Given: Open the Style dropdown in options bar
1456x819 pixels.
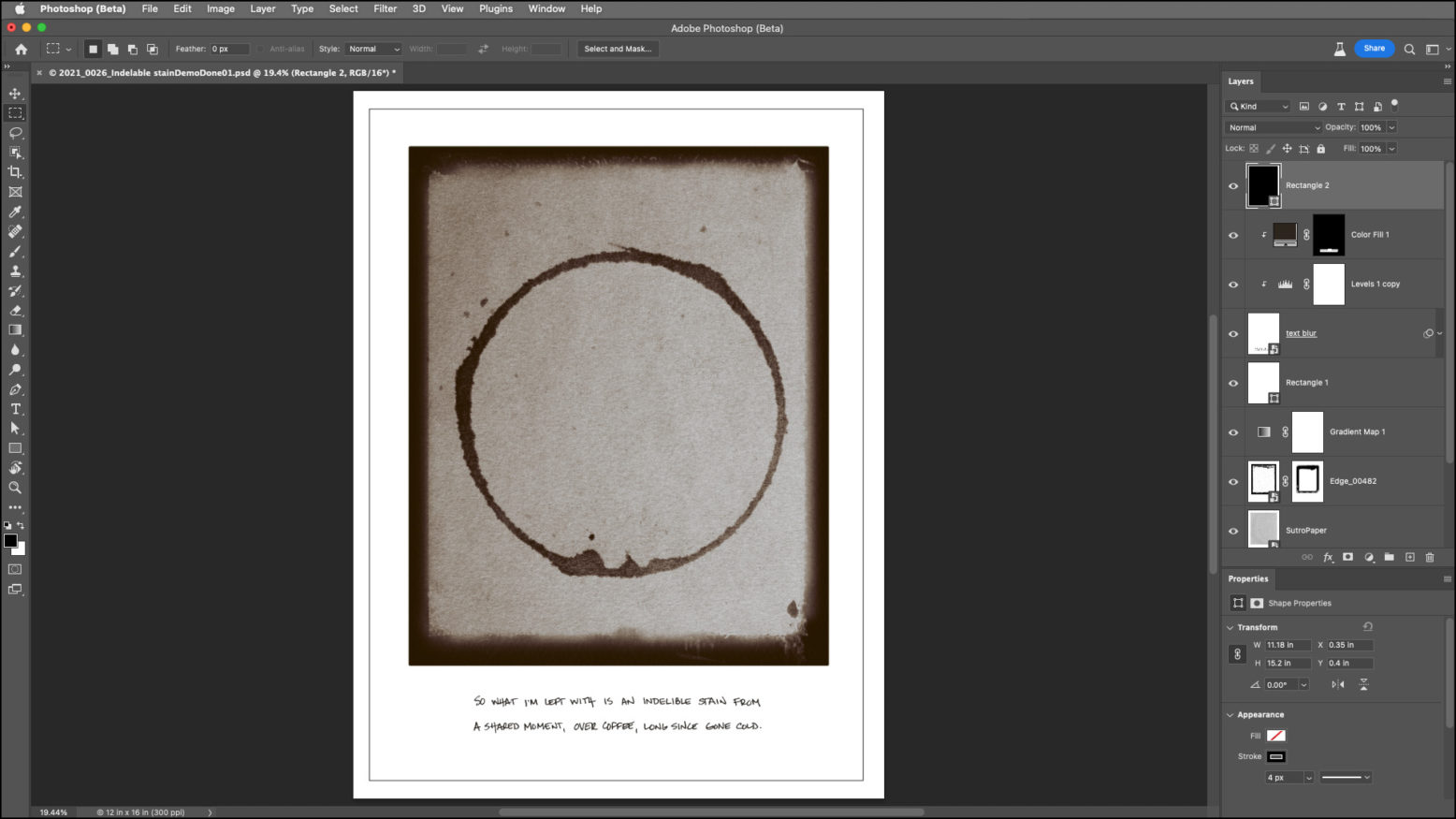Looking at the screenshot, I should tap(373, 49).
